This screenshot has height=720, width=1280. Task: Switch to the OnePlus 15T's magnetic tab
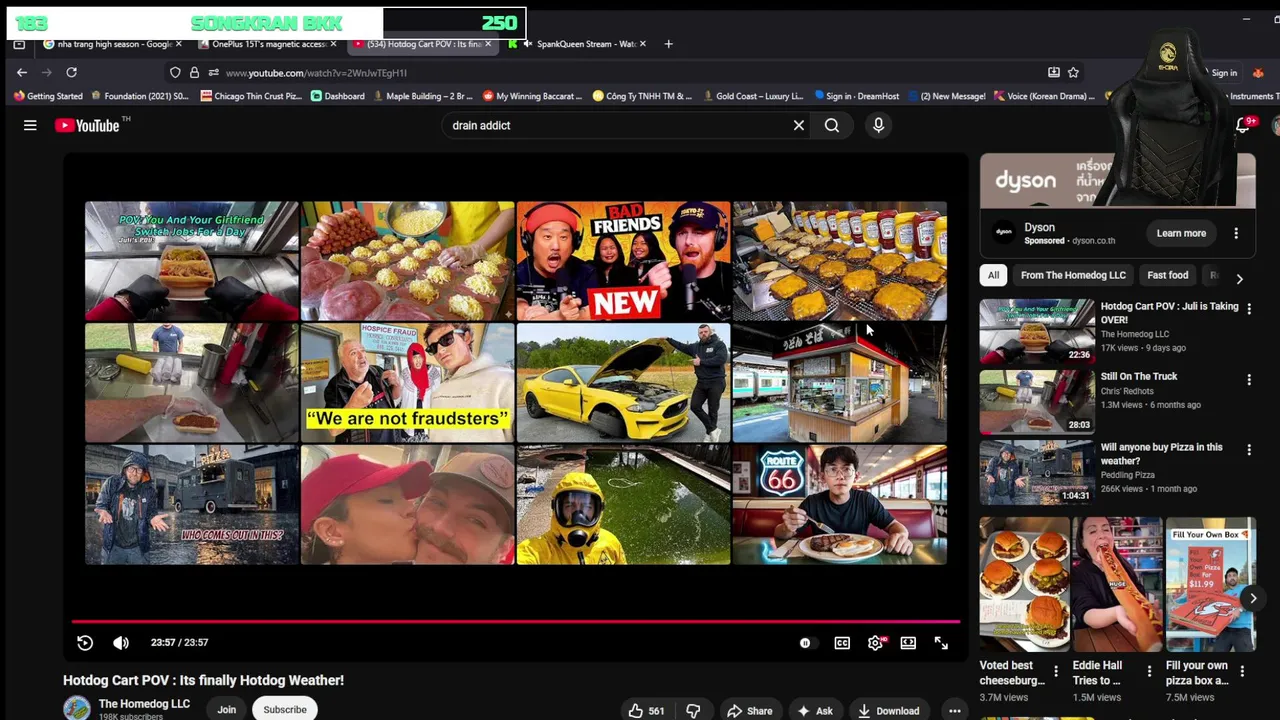(264, 44)
